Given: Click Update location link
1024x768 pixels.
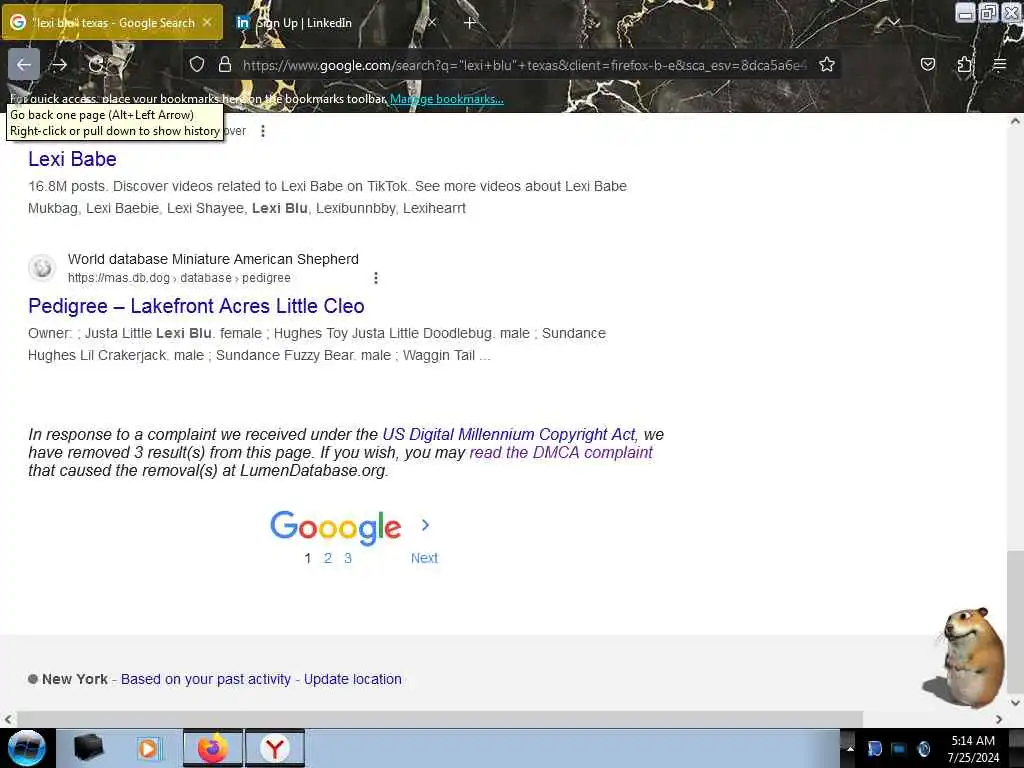Looking at the screenshot, I should point(353,679).
